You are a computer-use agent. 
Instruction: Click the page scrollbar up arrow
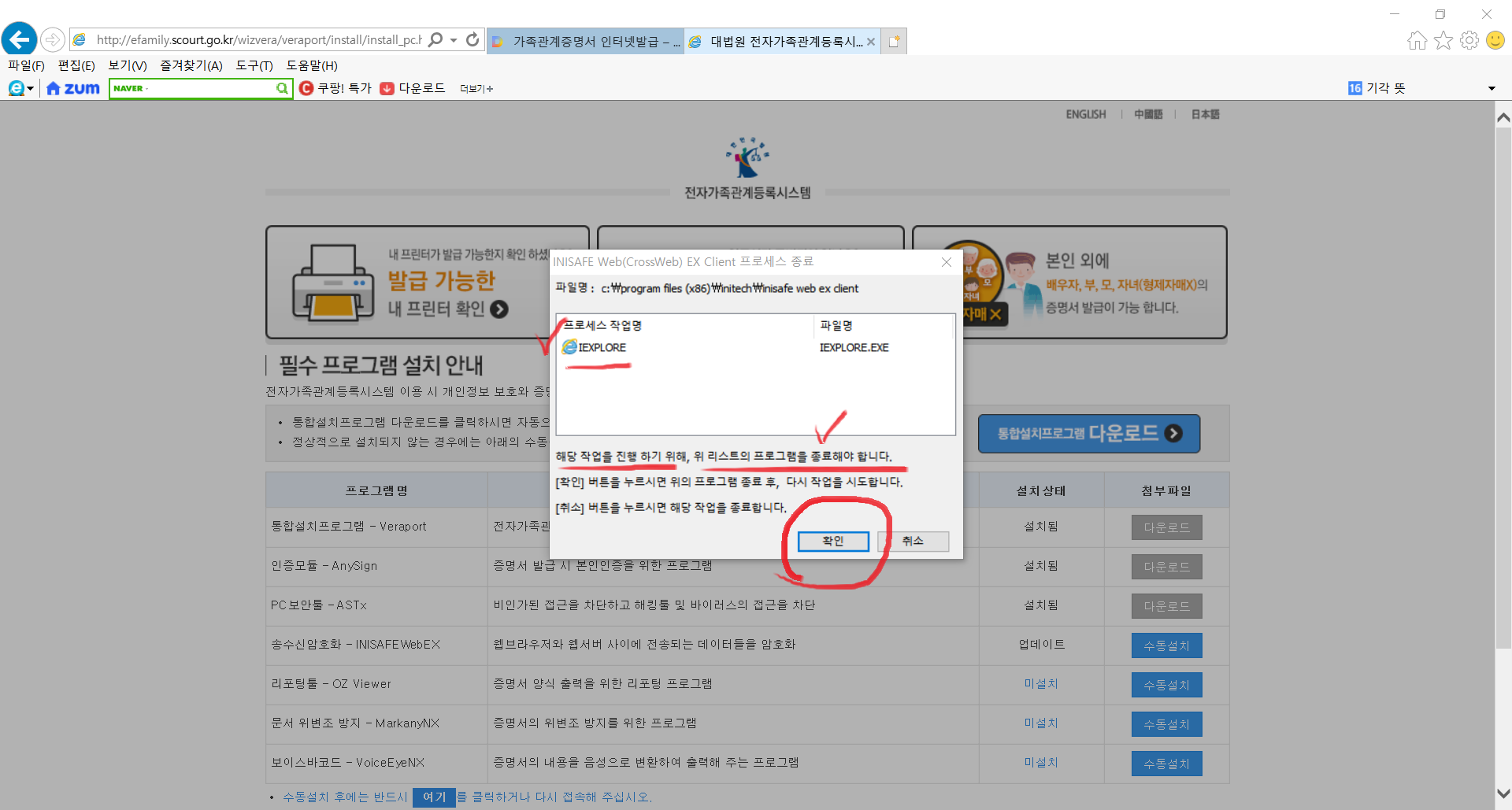pyautogui.click(x=1503, y=118)
